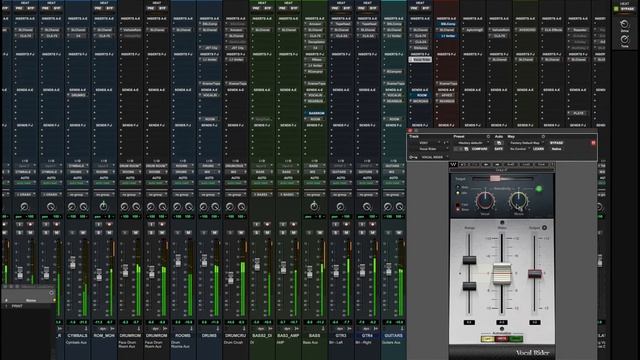Open the VOCAL RIDER key input selector

pos(434,157)
